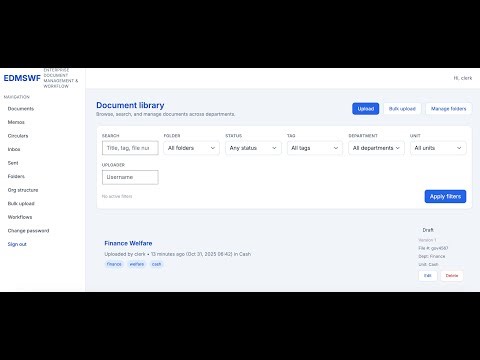
Task: Expand the All folders dropdown
Action: coord(192,148)
